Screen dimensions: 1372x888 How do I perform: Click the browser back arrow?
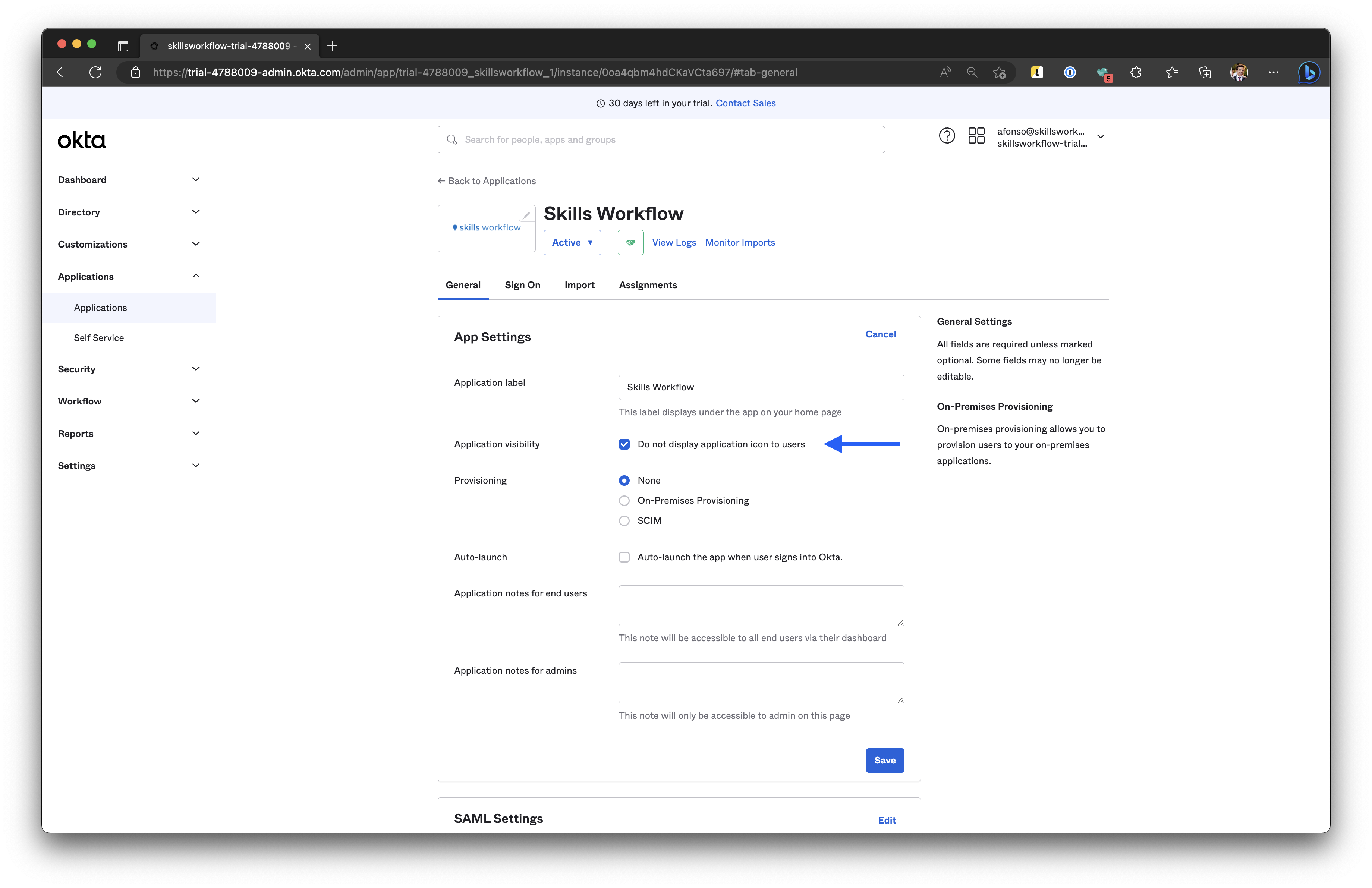click(63, 72)
